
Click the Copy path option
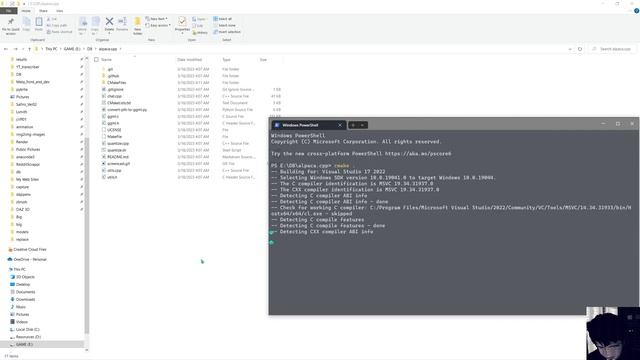(56, 25)
